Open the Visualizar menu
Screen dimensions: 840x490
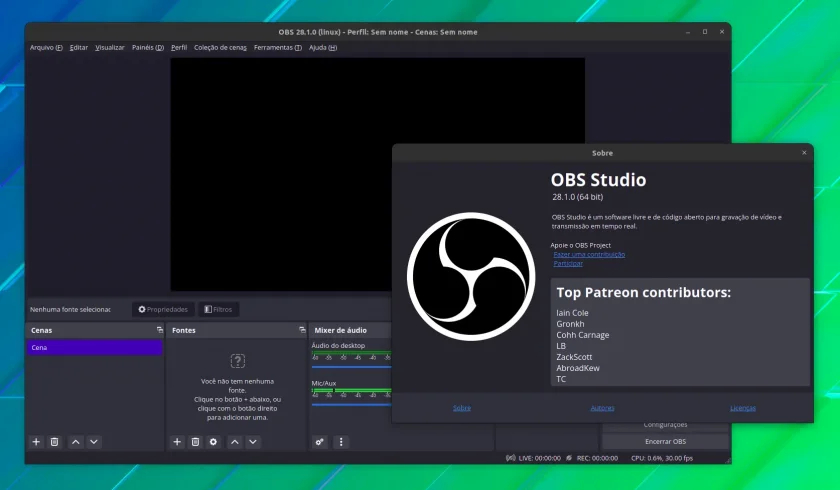tap(110, 48)
